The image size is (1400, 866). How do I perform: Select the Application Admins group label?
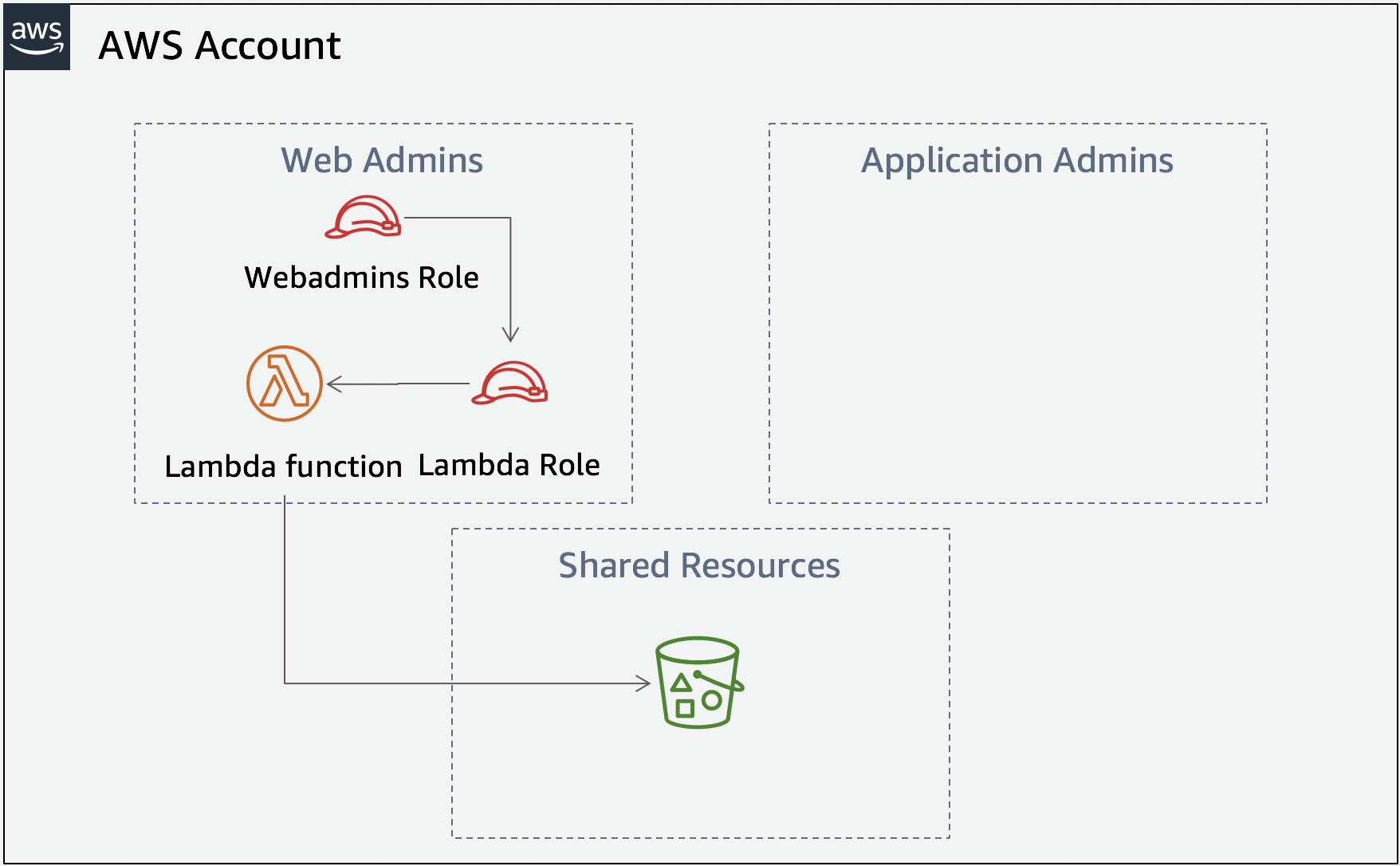1017,161
